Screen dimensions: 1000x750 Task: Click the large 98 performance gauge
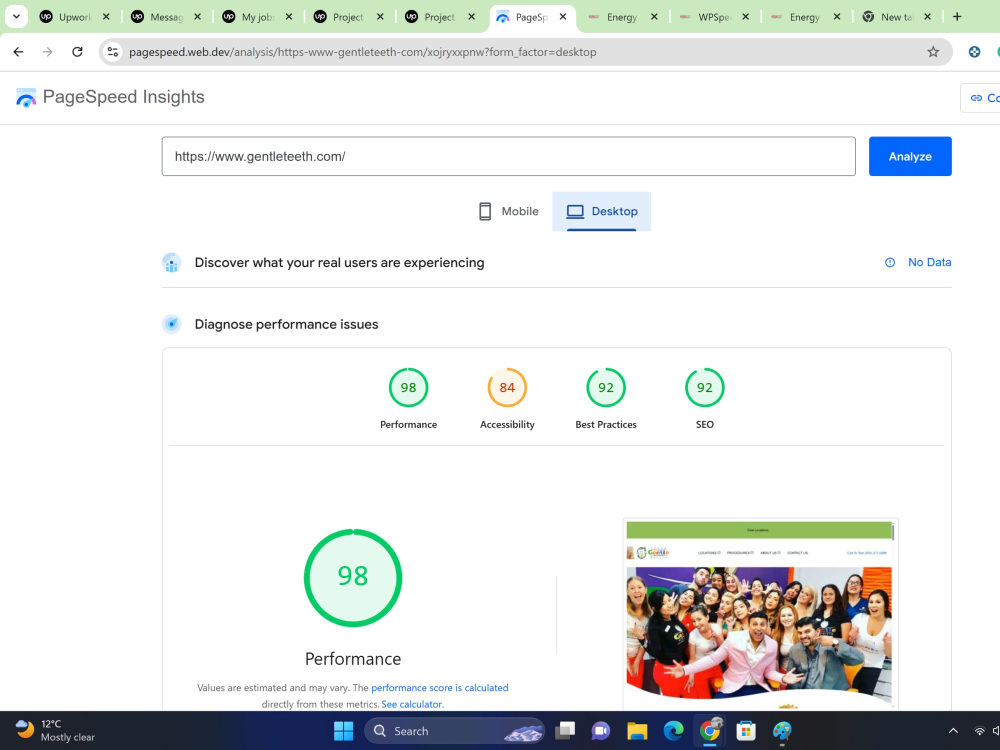point(353,578)
